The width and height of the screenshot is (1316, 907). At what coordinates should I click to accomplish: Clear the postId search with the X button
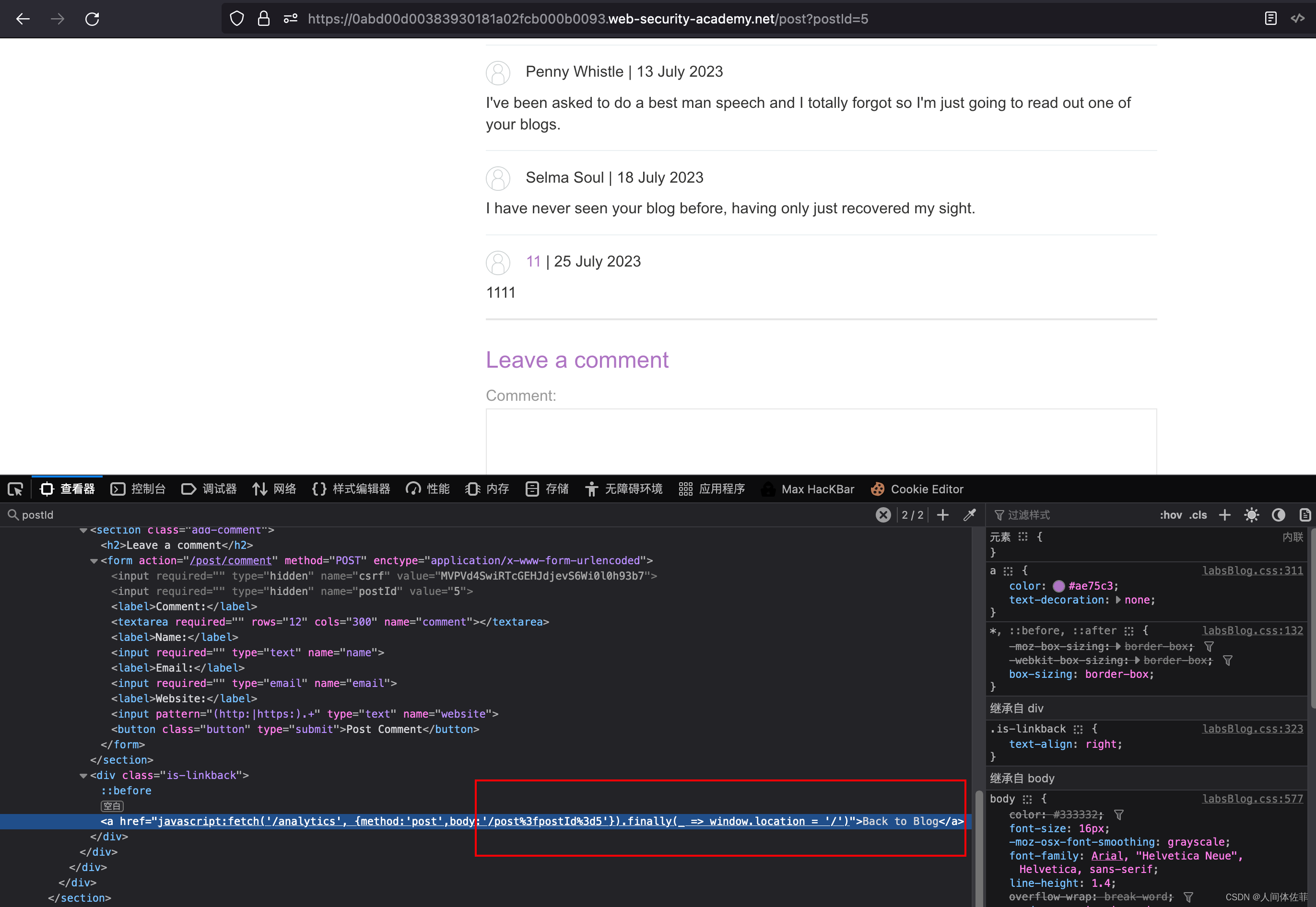tap(883, 515)
